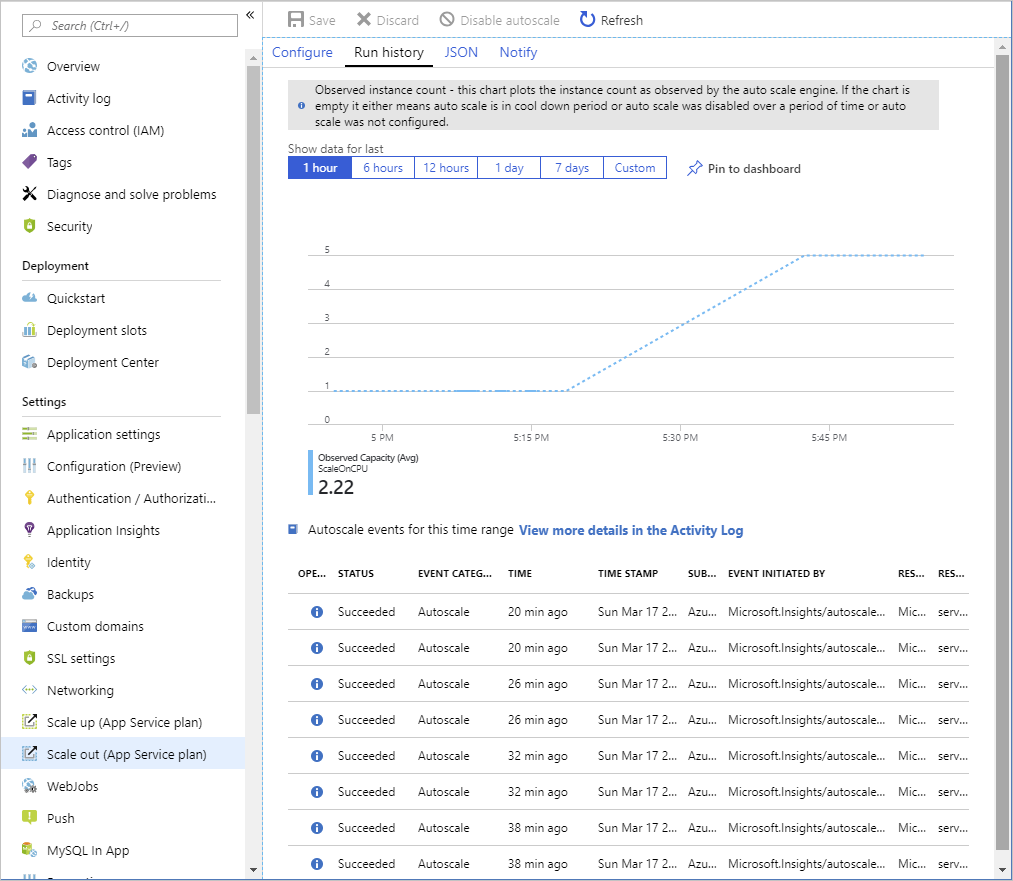Image resolution: width=1013 pixels, height=881 pixels.
Task: Select the Run history tab
Action: pyautogui.click(x=389, y=52)
